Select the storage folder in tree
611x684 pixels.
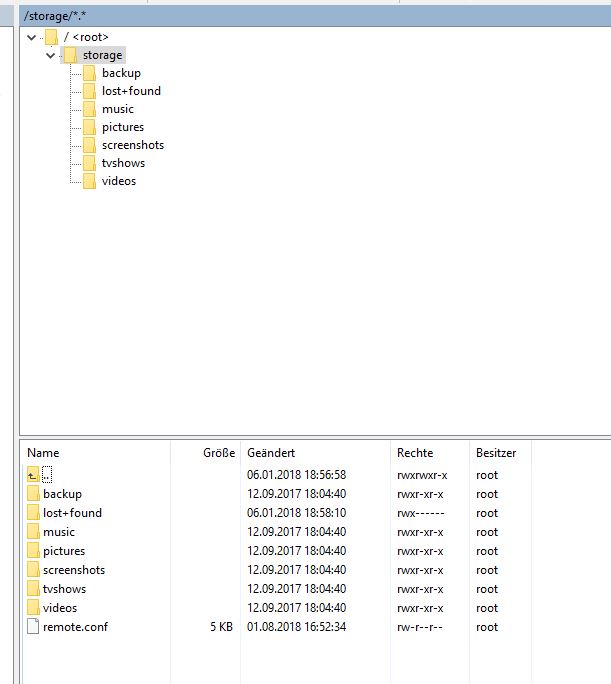coord(102,55)
